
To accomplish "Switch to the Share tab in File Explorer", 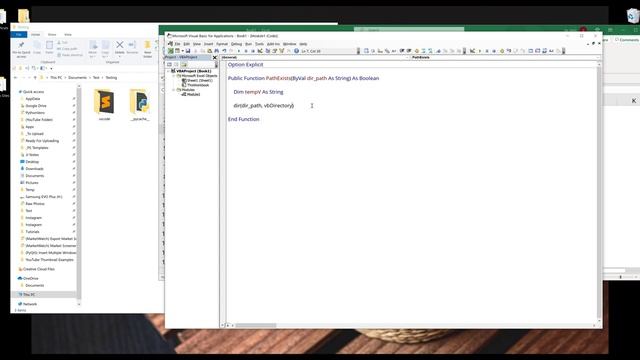I will point(52,35).
